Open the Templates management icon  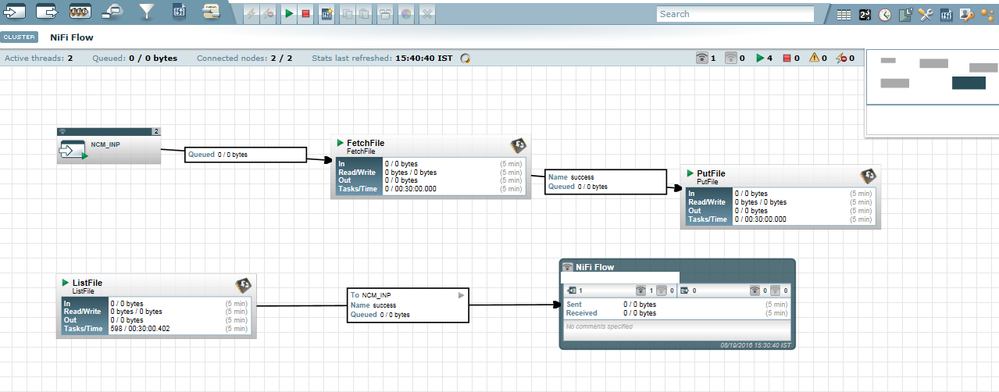point(947,15)
